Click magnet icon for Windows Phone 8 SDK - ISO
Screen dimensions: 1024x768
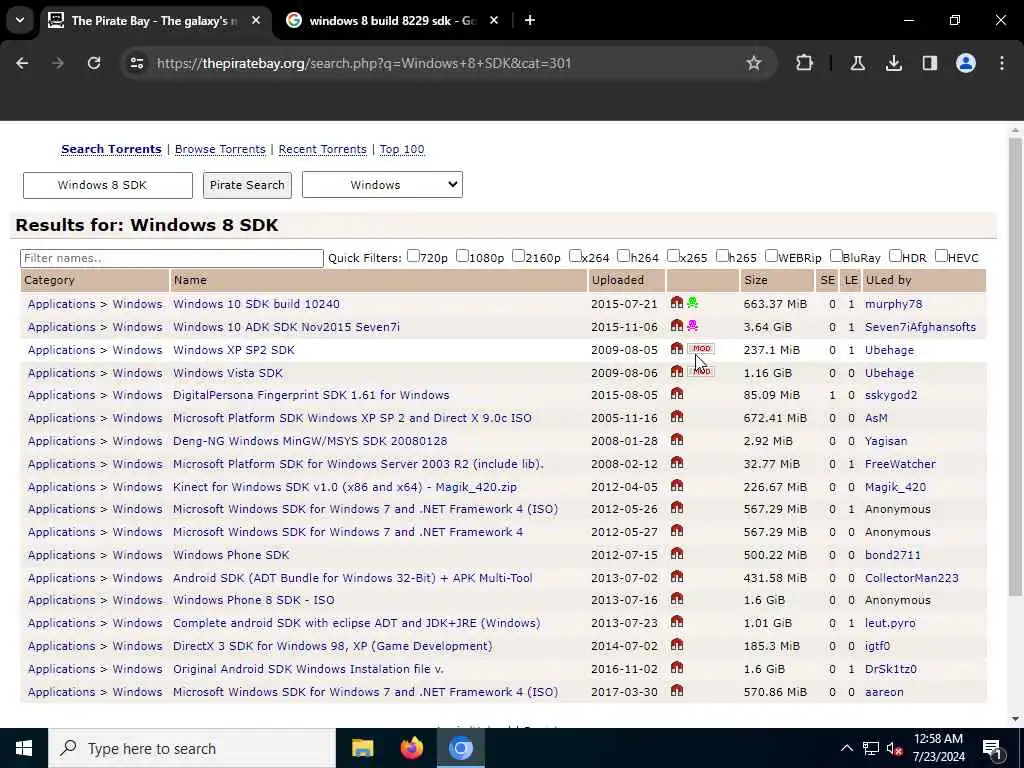click(x=677, y=599)
